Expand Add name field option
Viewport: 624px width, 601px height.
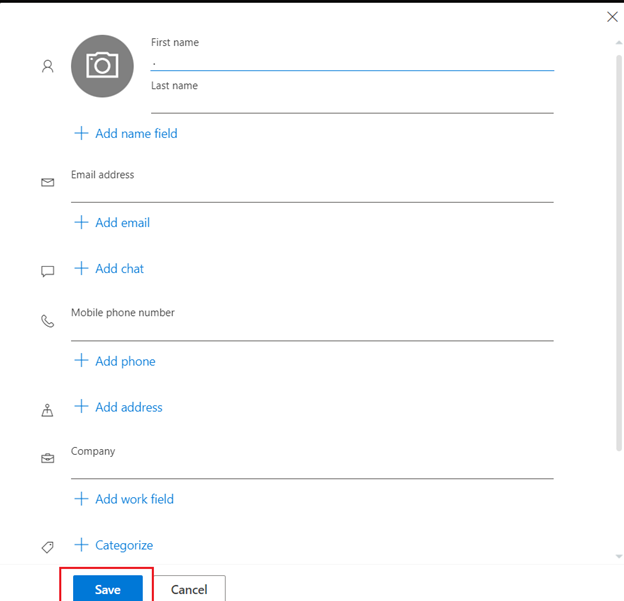click(126, 133)
